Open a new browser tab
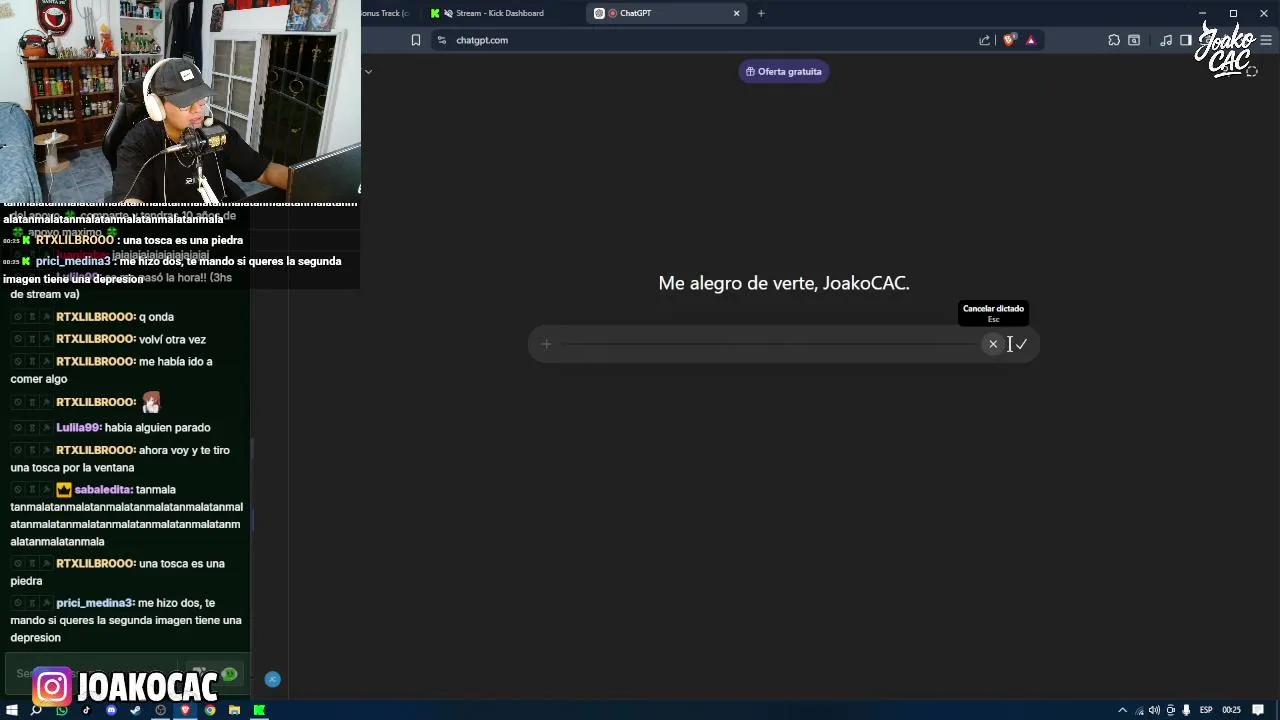1280x720 pixels. click(x=761, y=13)
